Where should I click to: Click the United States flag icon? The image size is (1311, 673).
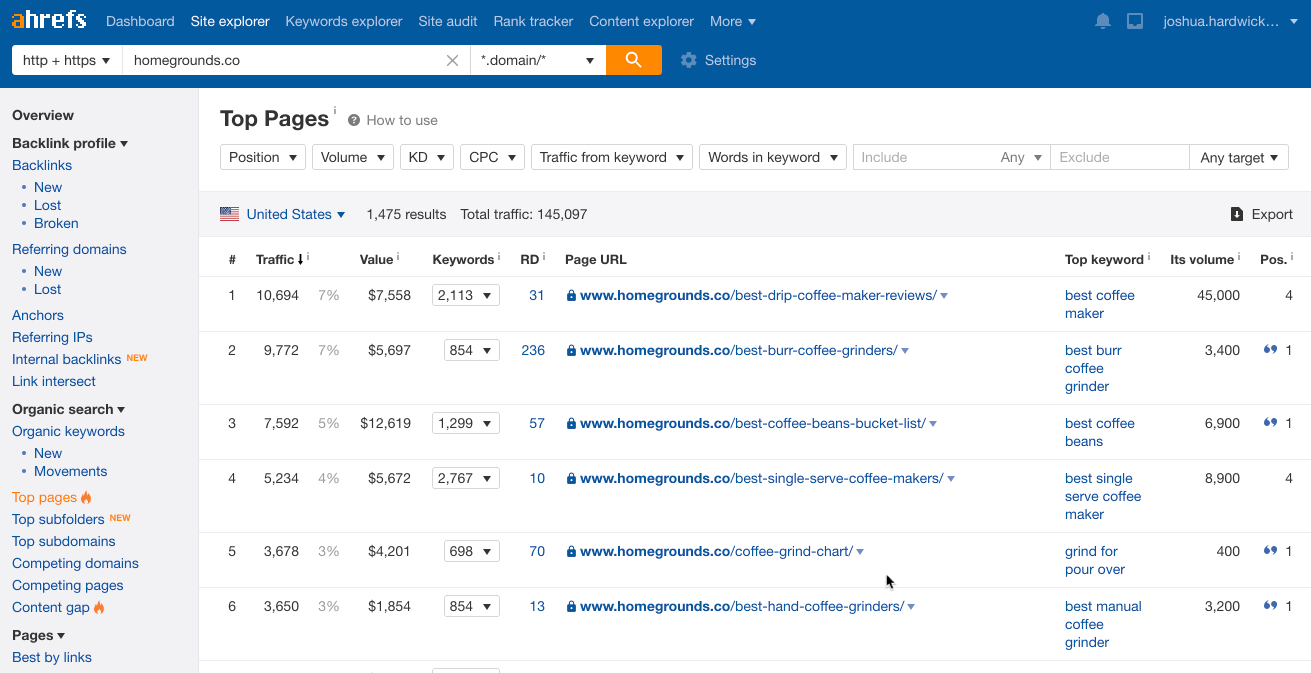229,213
